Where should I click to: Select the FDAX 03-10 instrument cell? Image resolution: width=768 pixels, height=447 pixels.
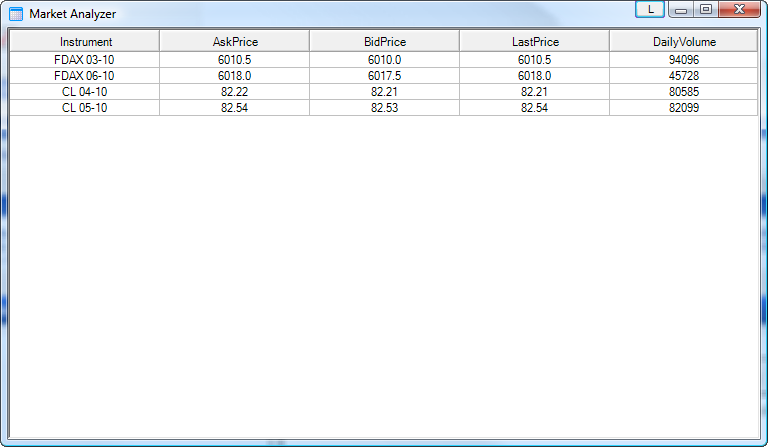point(84,60)
